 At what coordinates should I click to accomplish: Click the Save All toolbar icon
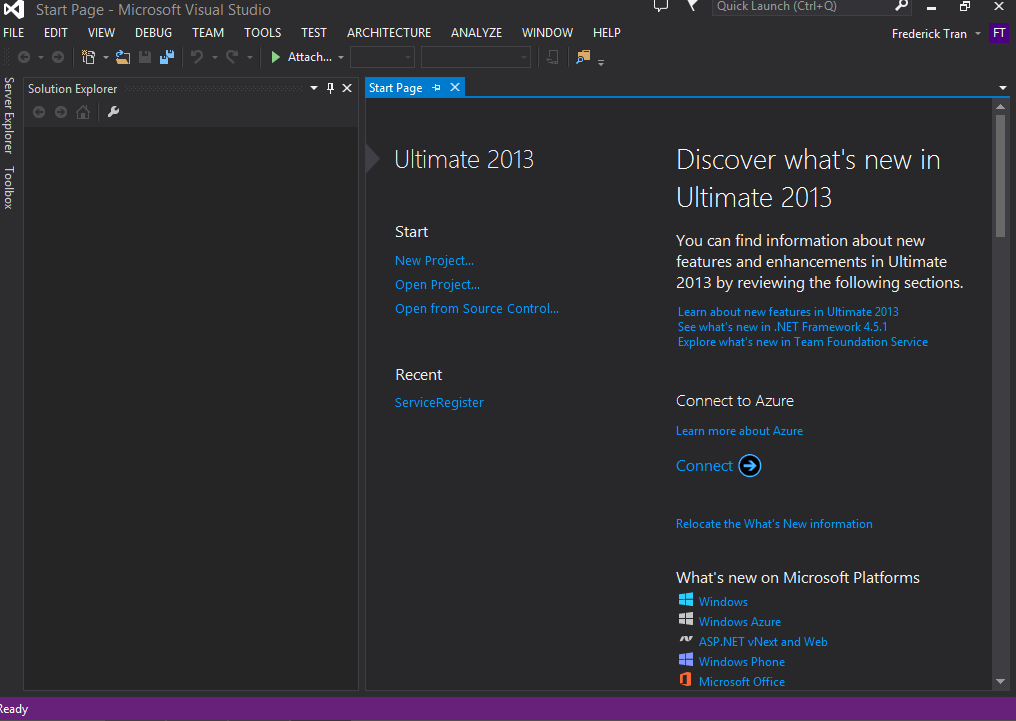click(167, 58)
